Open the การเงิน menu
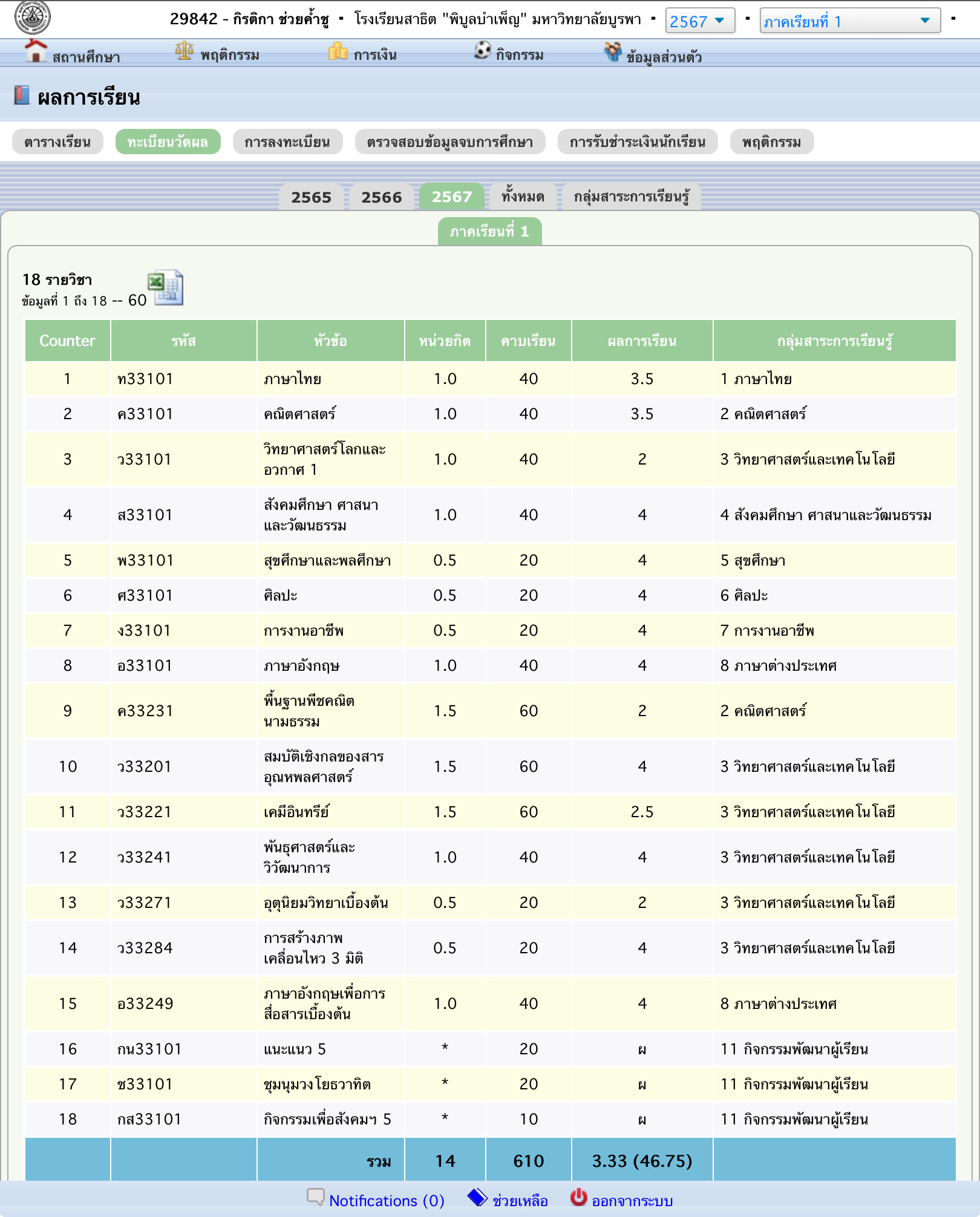Viewport: 980px width, 1217px height. (x=375, y=55)
